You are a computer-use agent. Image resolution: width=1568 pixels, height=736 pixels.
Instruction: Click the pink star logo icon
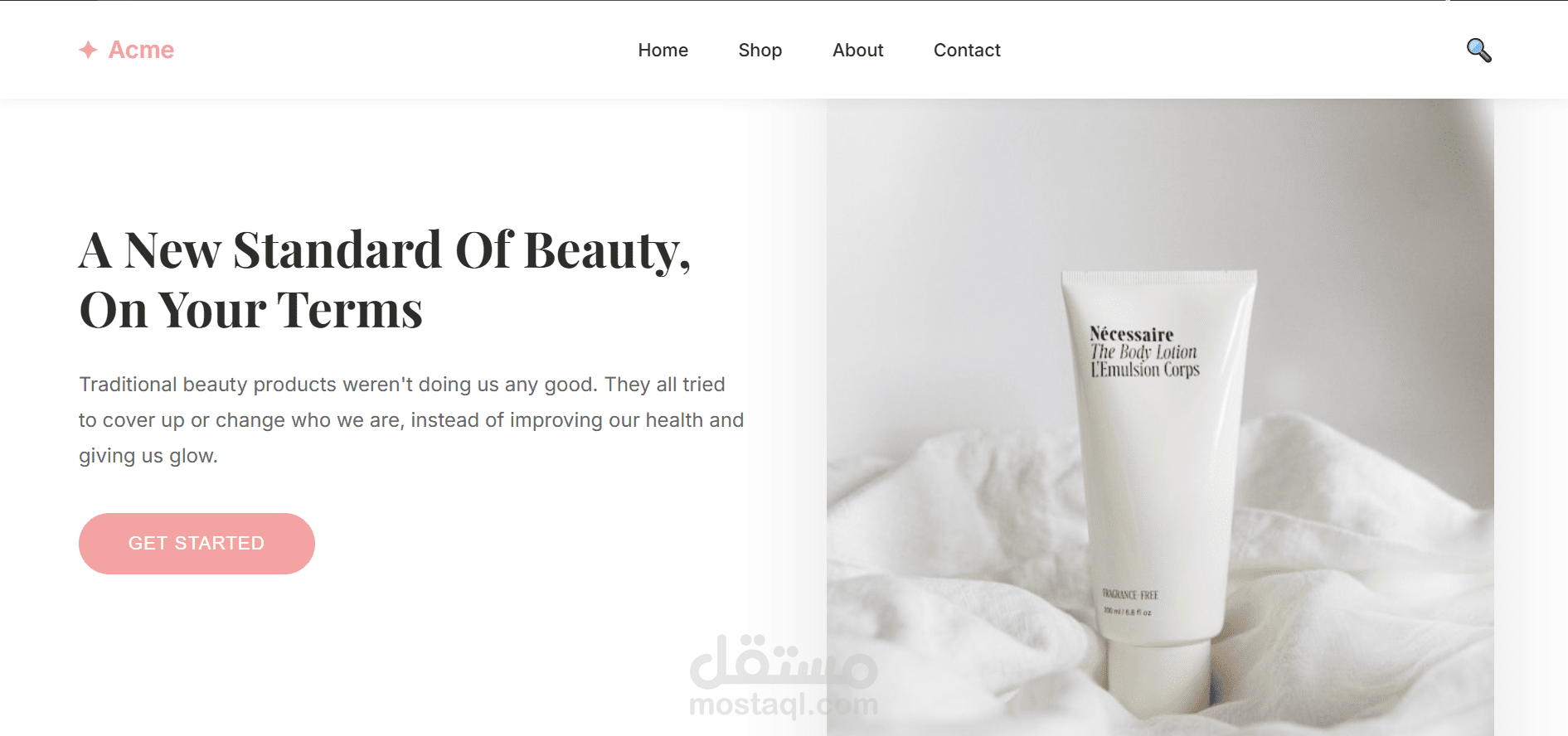(x=88, y=50)
